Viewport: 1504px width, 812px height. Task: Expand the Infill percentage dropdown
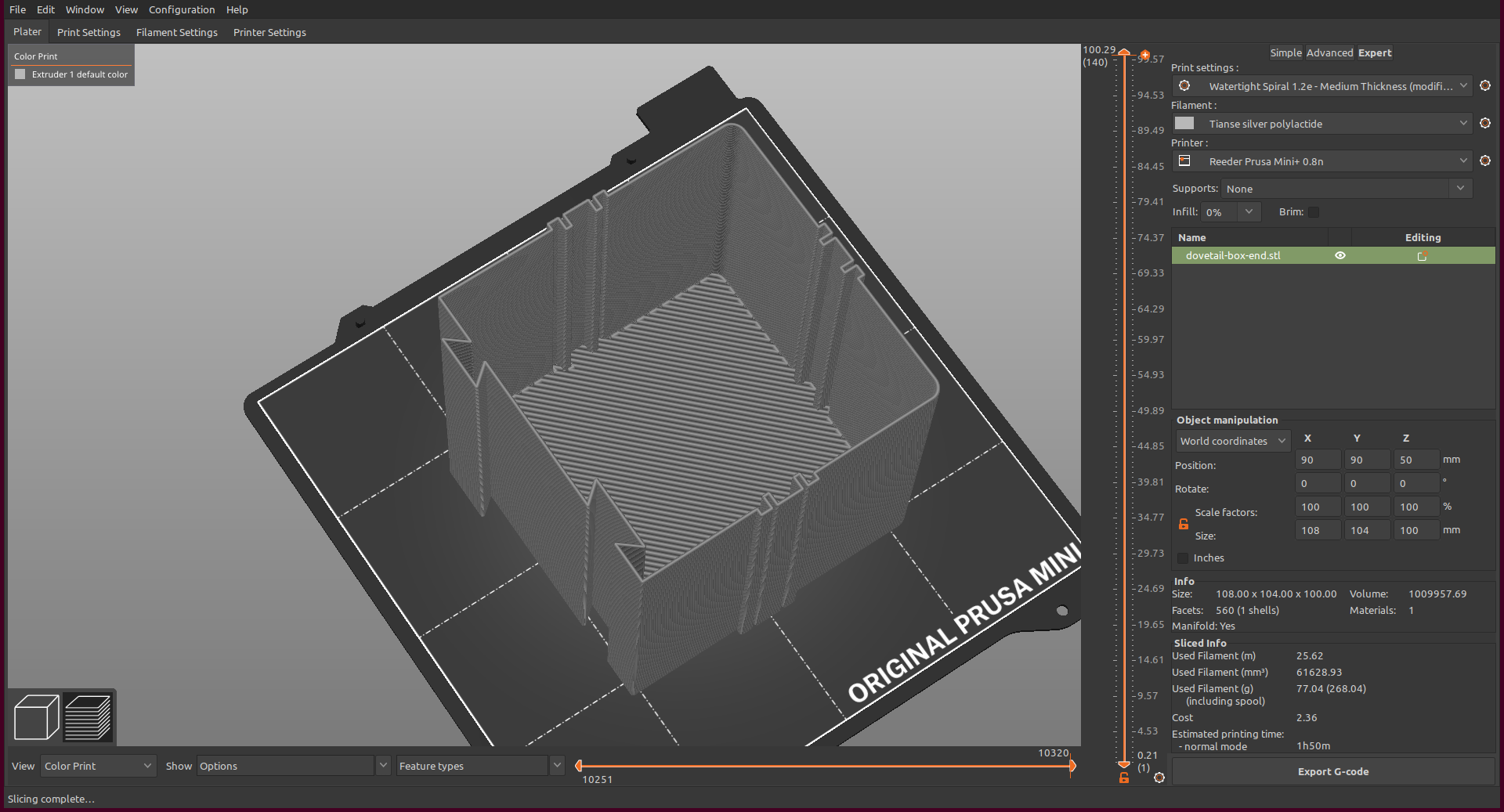pyautogui.click(x=1249, y=211)
